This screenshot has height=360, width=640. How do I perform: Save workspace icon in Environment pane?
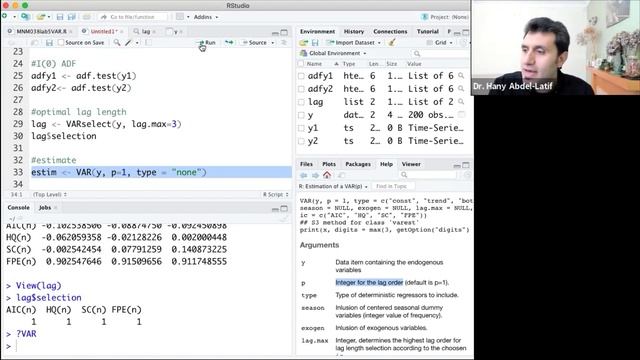(x=315, y=42)
